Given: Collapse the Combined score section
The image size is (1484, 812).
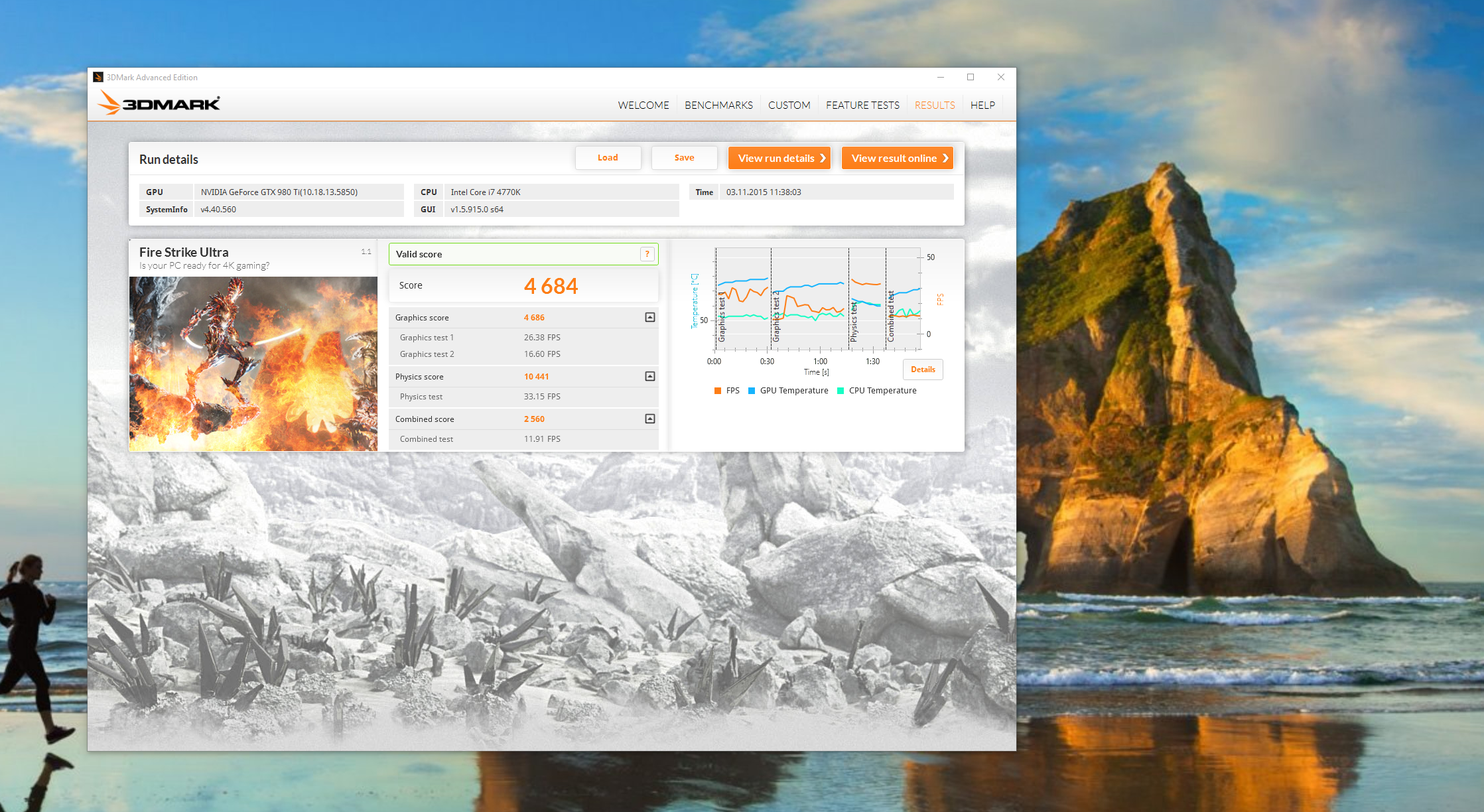Looking at the screenshot, I should coord(650,419).
